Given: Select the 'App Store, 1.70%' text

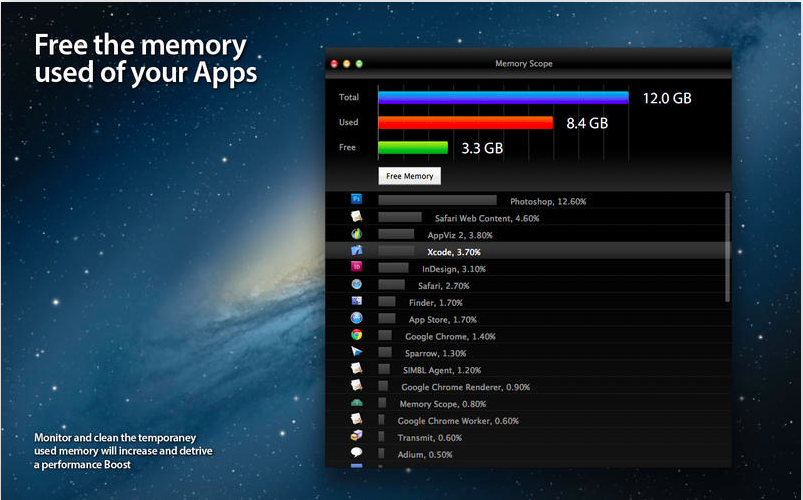Looking at the screenshot, I should tap(442, 320).
